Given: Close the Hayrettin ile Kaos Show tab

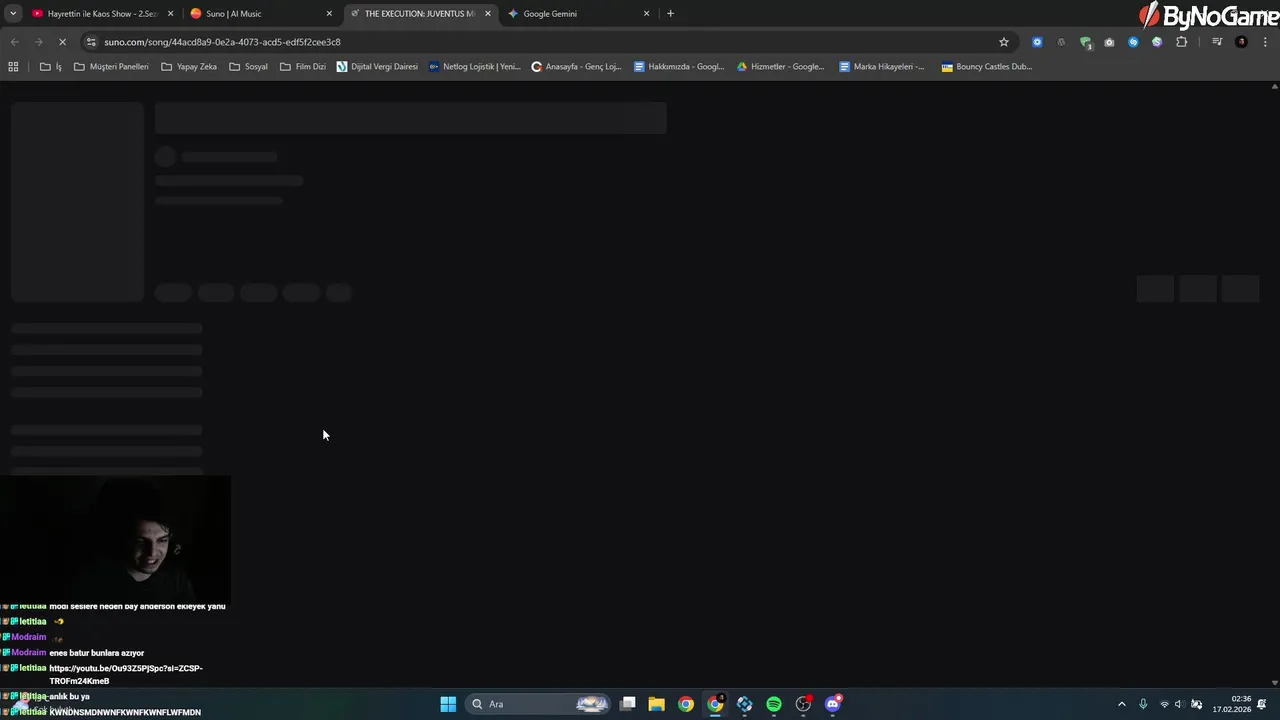Looking at the screenshot, I should [x=170, y=14].
